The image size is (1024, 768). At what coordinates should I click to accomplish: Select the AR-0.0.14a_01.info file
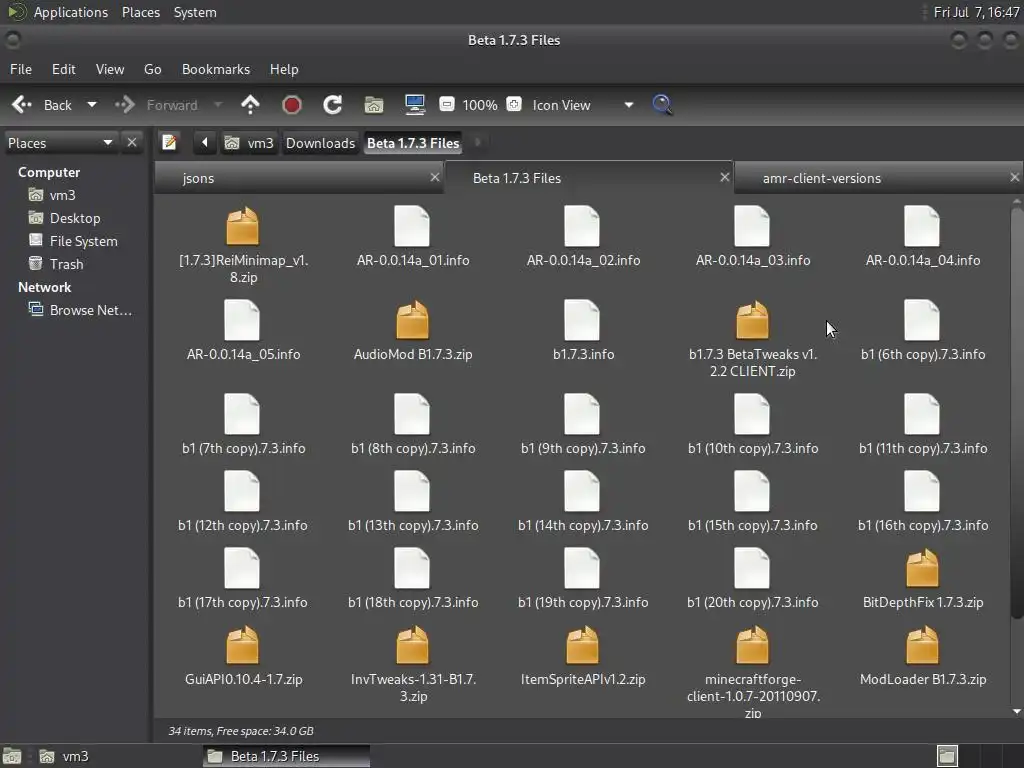point(412,226)
